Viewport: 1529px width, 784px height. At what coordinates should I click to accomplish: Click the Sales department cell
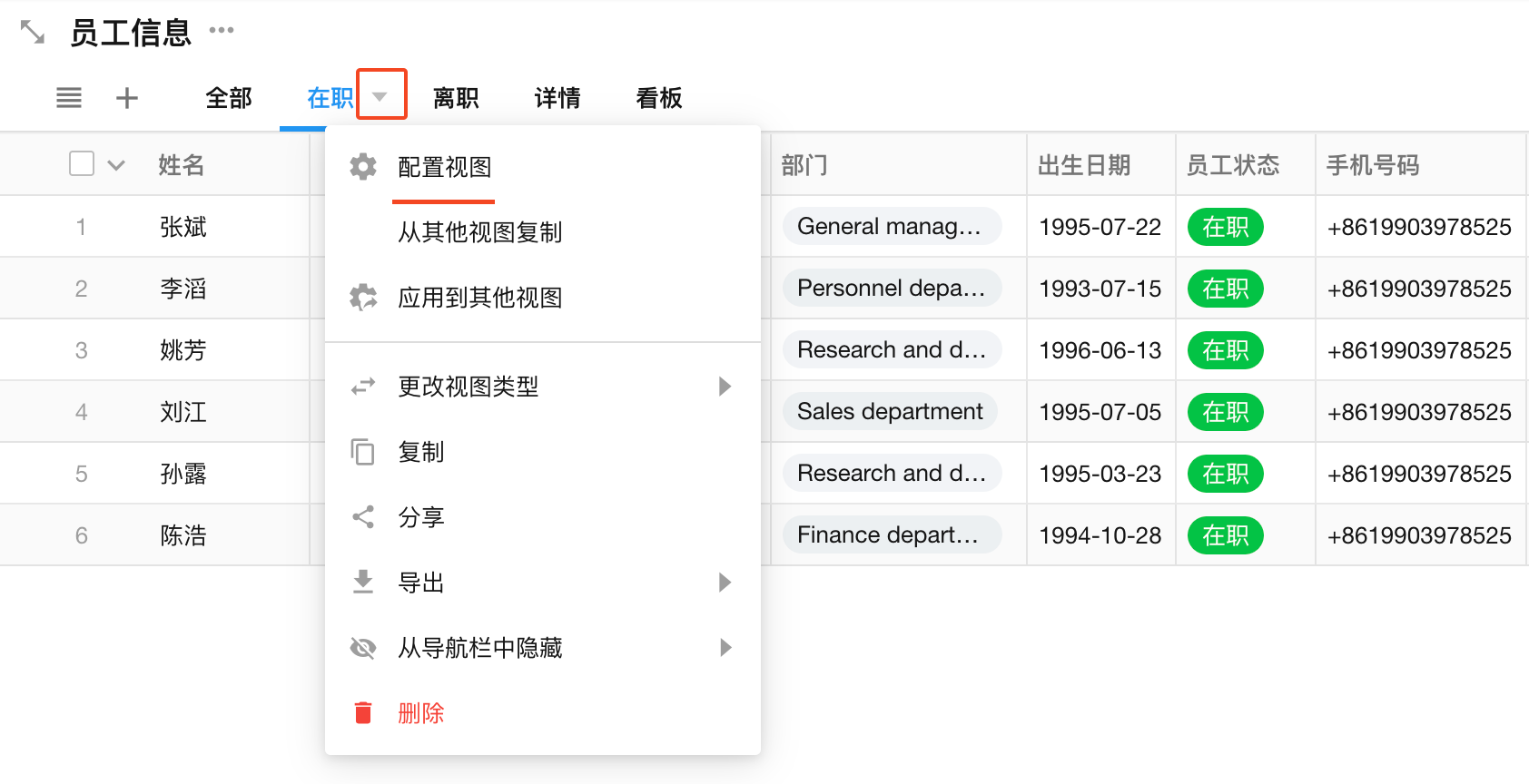[x=889, y=412]
